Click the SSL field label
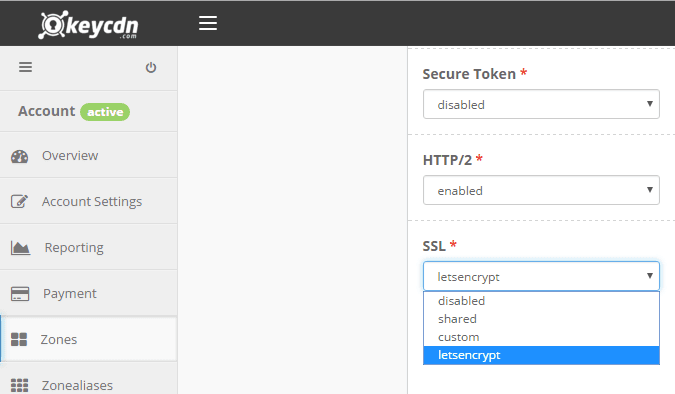 click(x=434, y=246)
